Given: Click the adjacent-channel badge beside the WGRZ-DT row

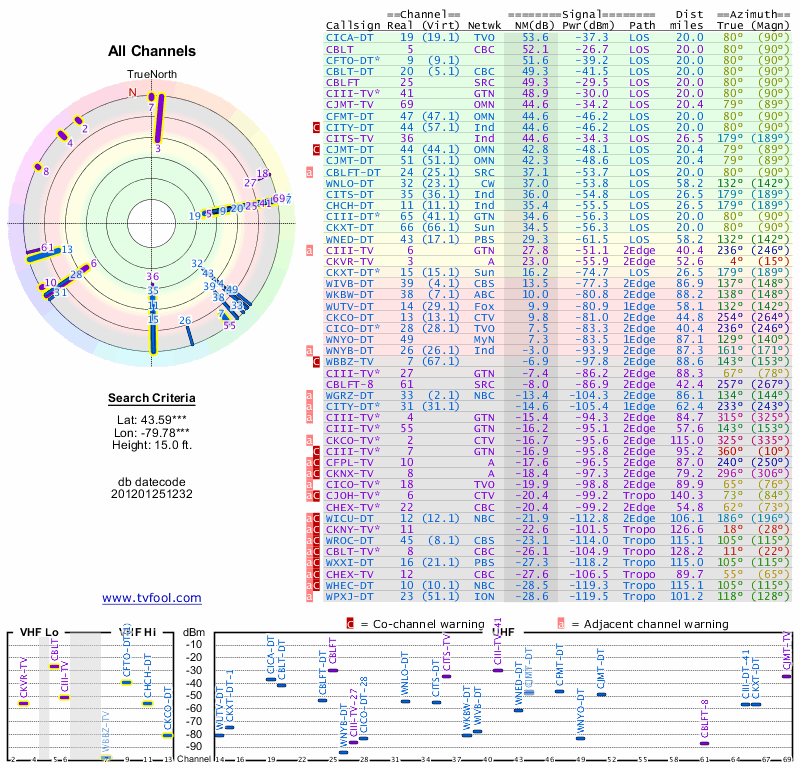Looking at the screenshot, I should [x=309, y=395].
